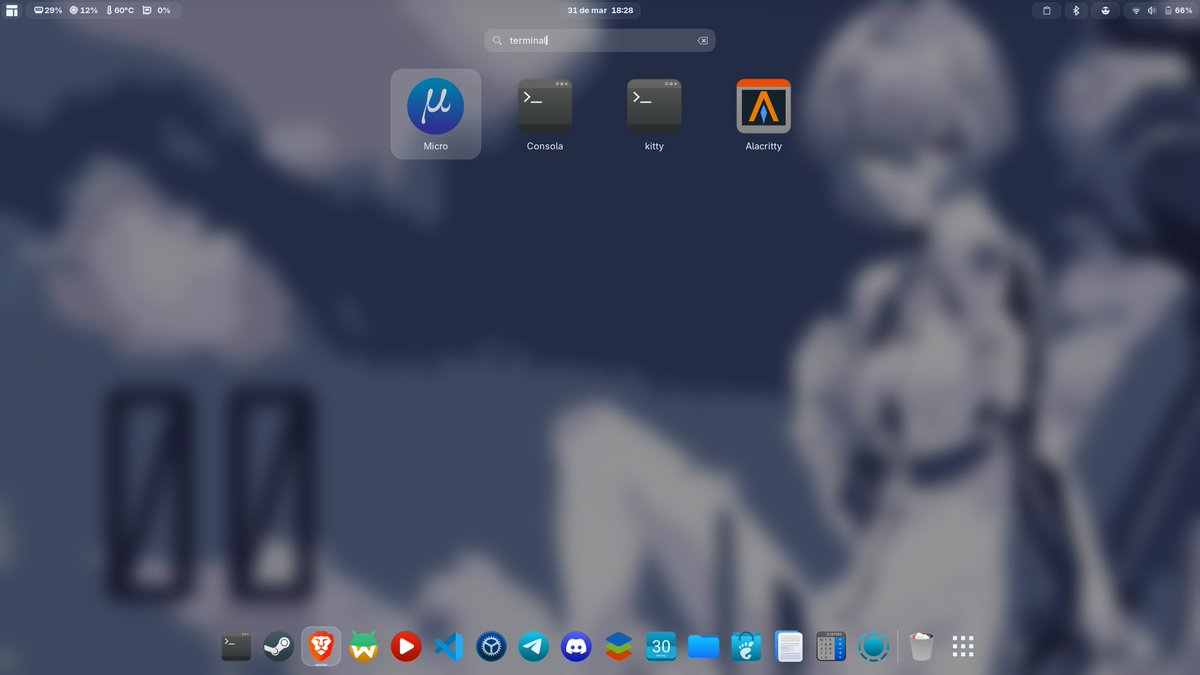Click the terminal search field
1200x675 pixels.
tap(600, 40)
